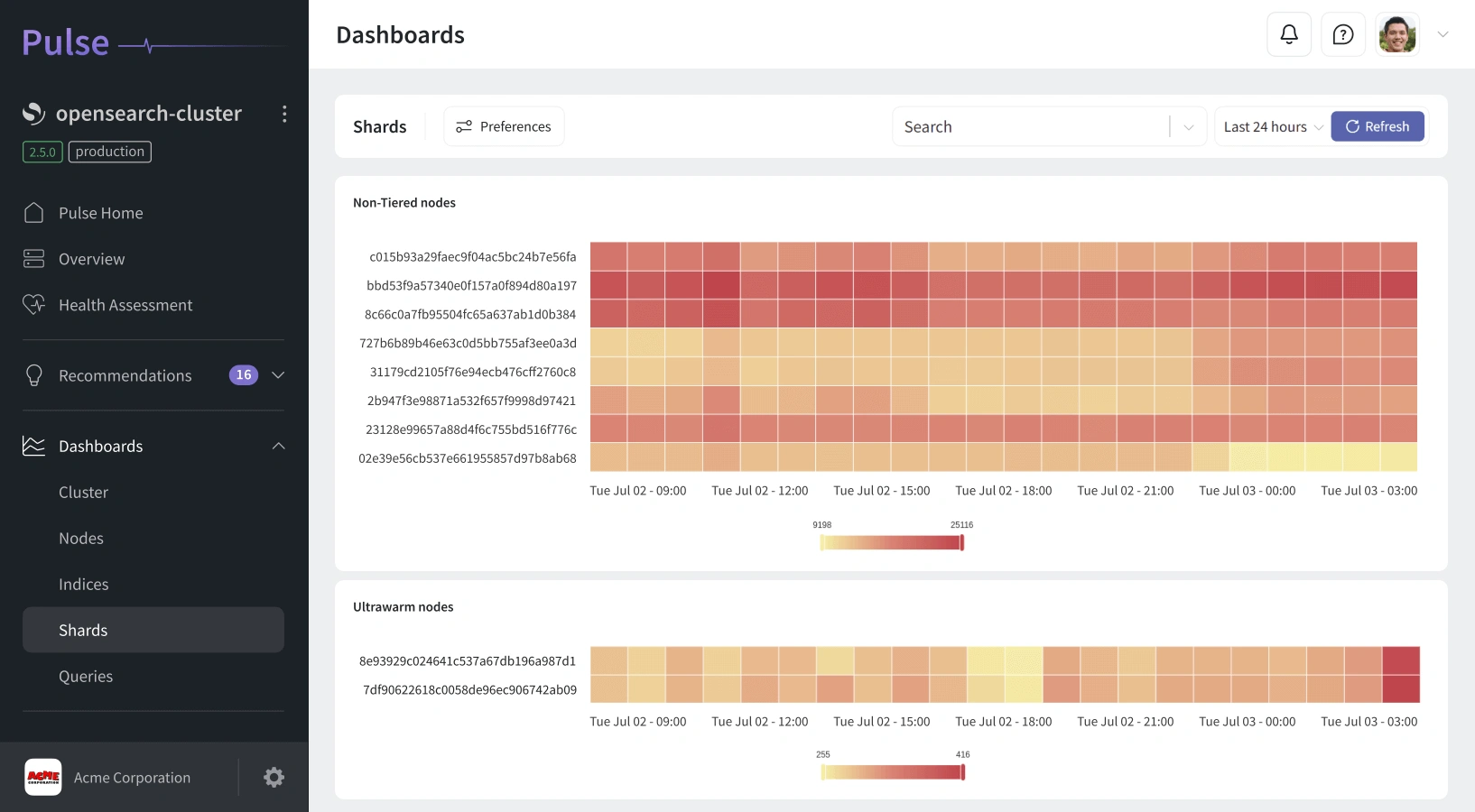Click the Recommendations lightbulb icon
The width and height of the screenshot is (1475, 812).
click(34, 375)
